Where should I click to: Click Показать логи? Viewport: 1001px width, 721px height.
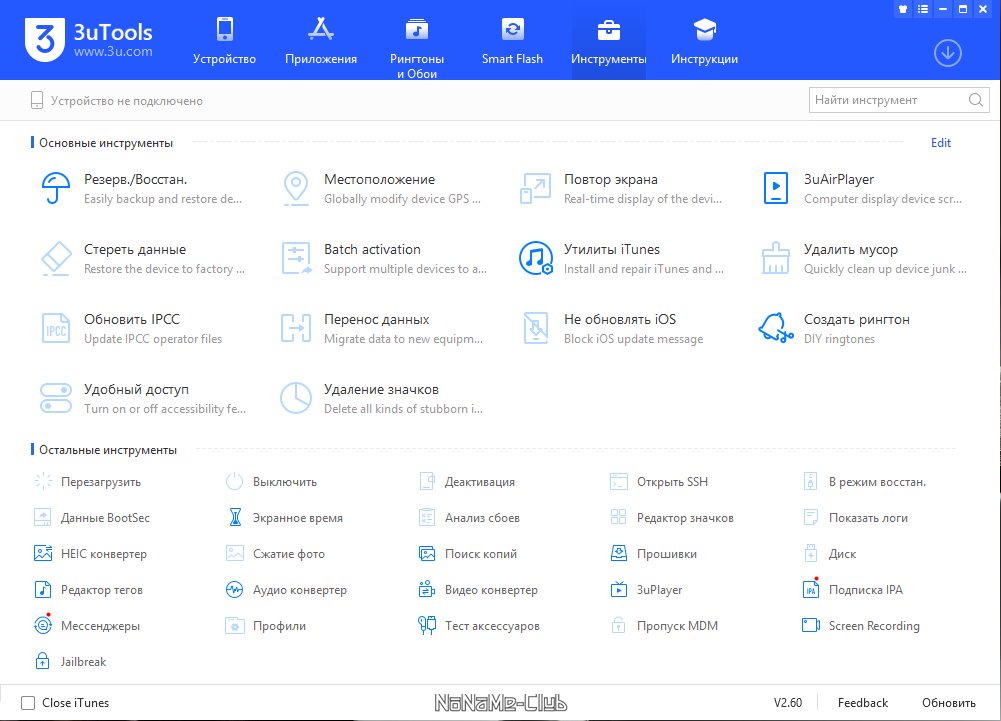click(x=855, y=518)
